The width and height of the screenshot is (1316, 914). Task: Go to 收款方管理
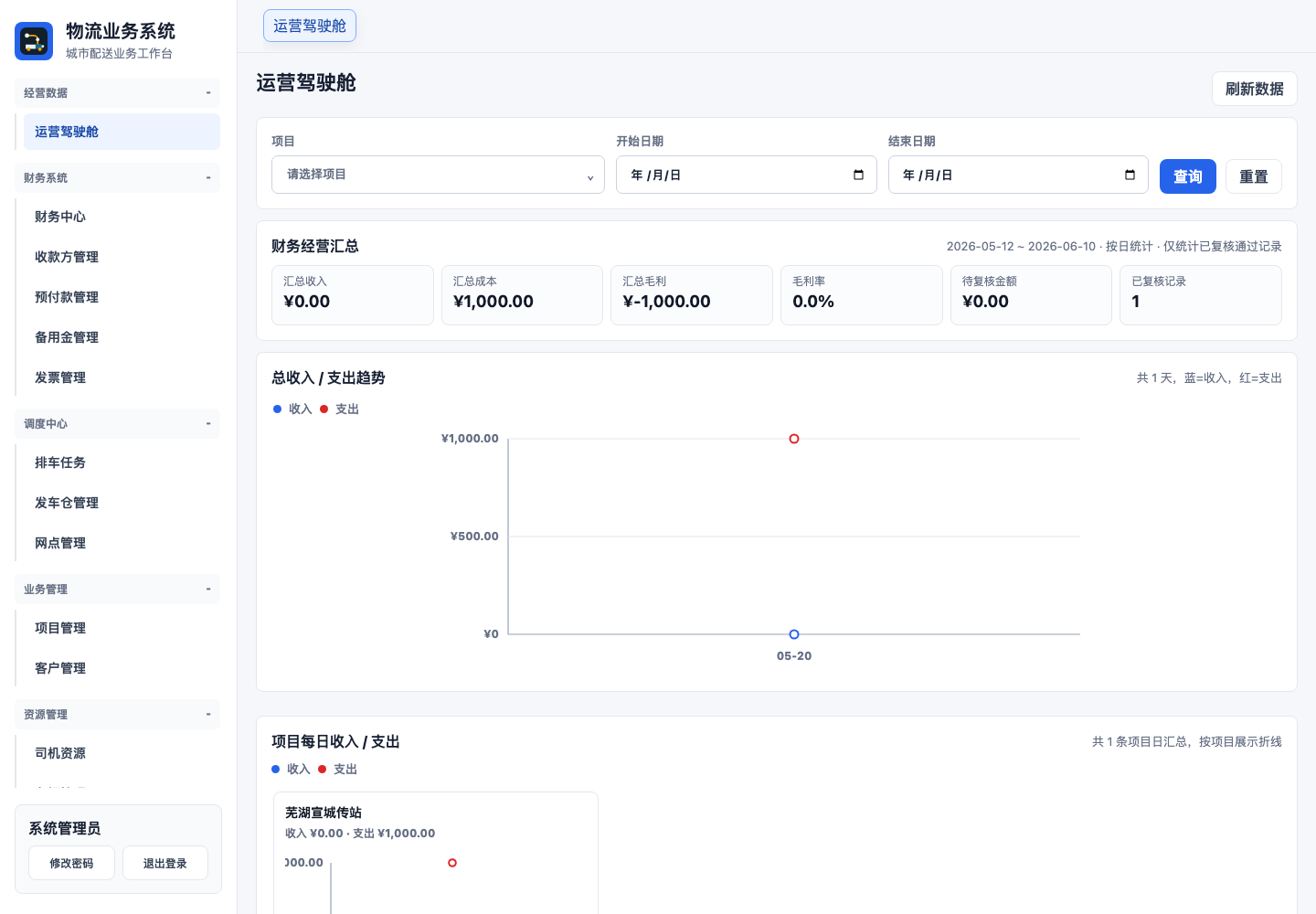122,257
